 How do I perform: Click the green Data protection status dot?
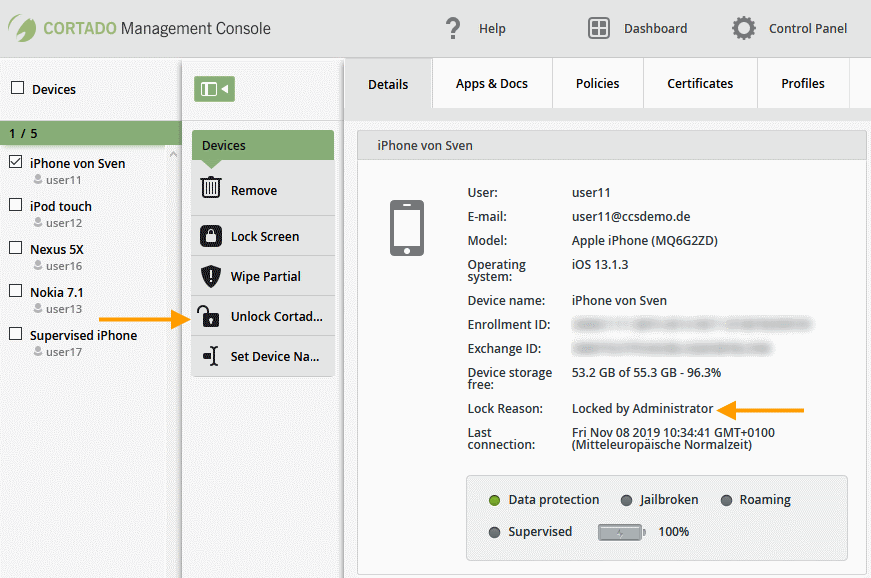point(494,500)
